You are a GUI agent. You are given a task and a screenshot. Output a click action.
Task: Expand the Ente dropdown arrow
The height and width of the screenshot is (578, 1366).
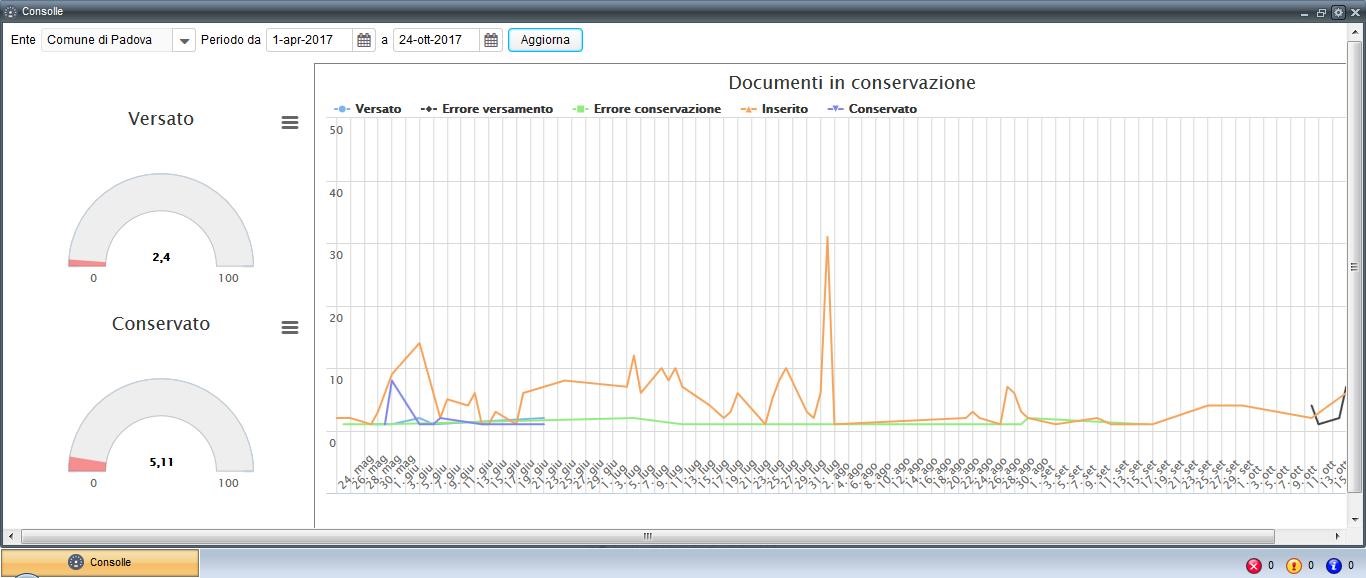(184, 40)
